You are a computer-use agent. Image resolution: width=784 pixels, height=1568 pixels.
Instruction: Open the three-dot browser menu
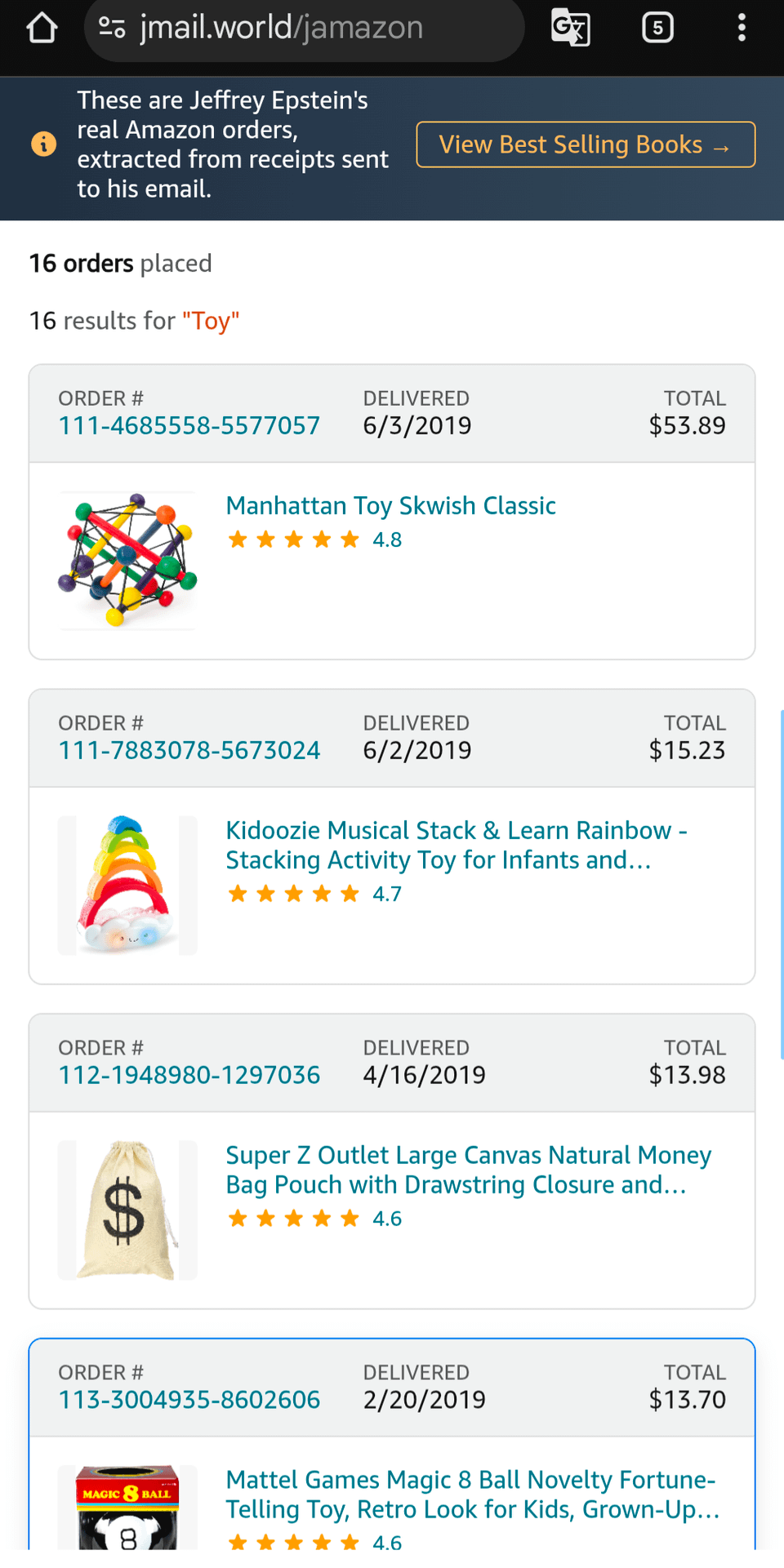tap(742, 28)
